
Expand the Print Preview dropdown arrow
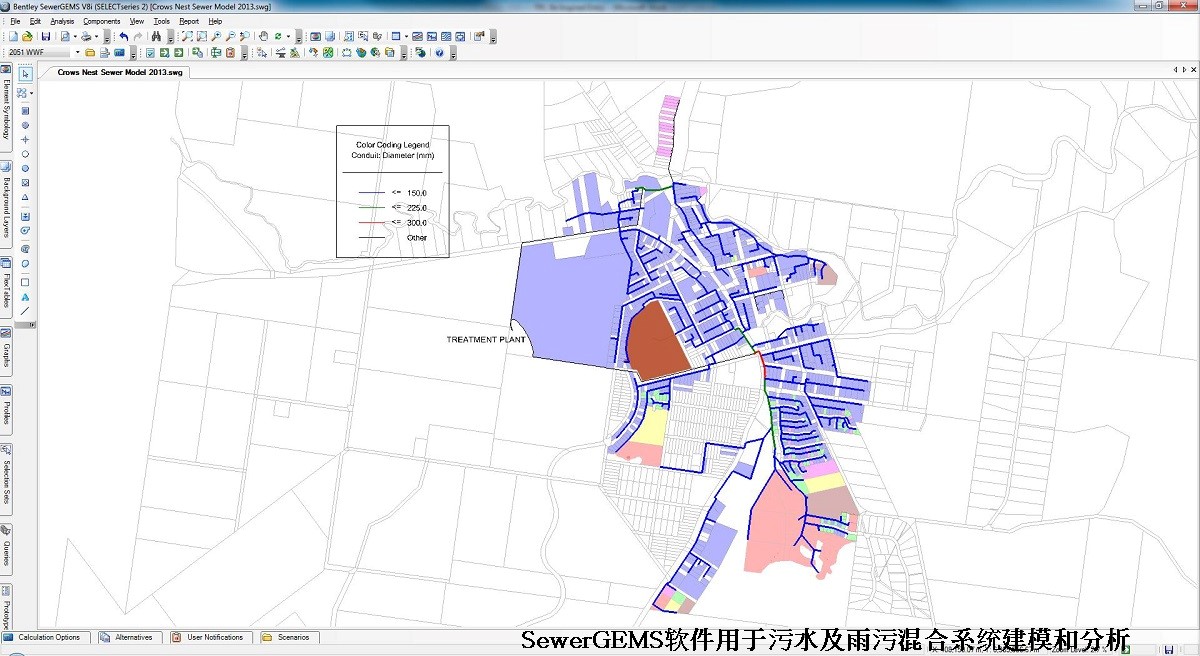pyautogui.click(x=75, y=36)
